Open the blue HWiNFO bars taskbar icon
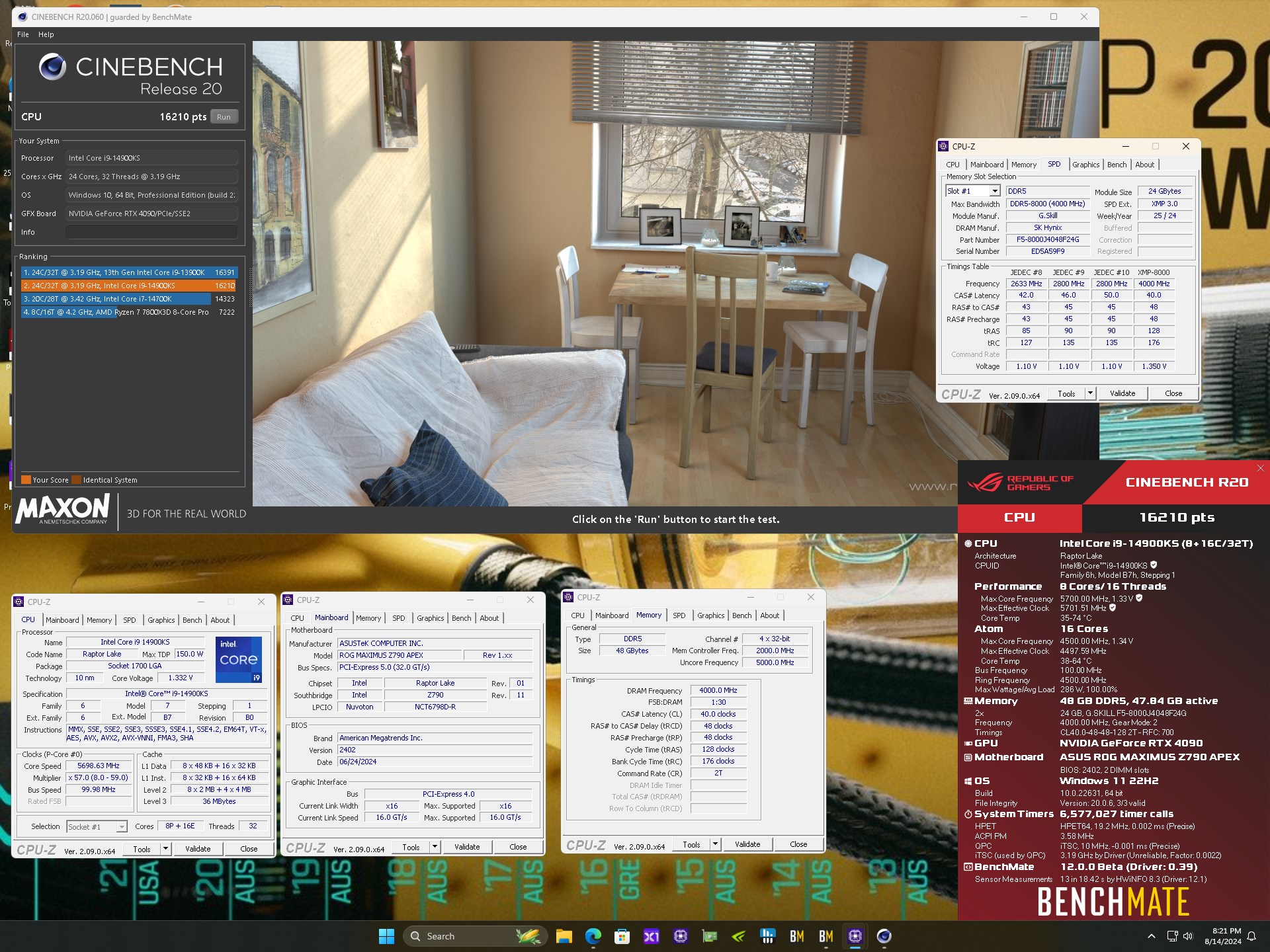This screenshot has width=1270, height=952. point(768,936)
